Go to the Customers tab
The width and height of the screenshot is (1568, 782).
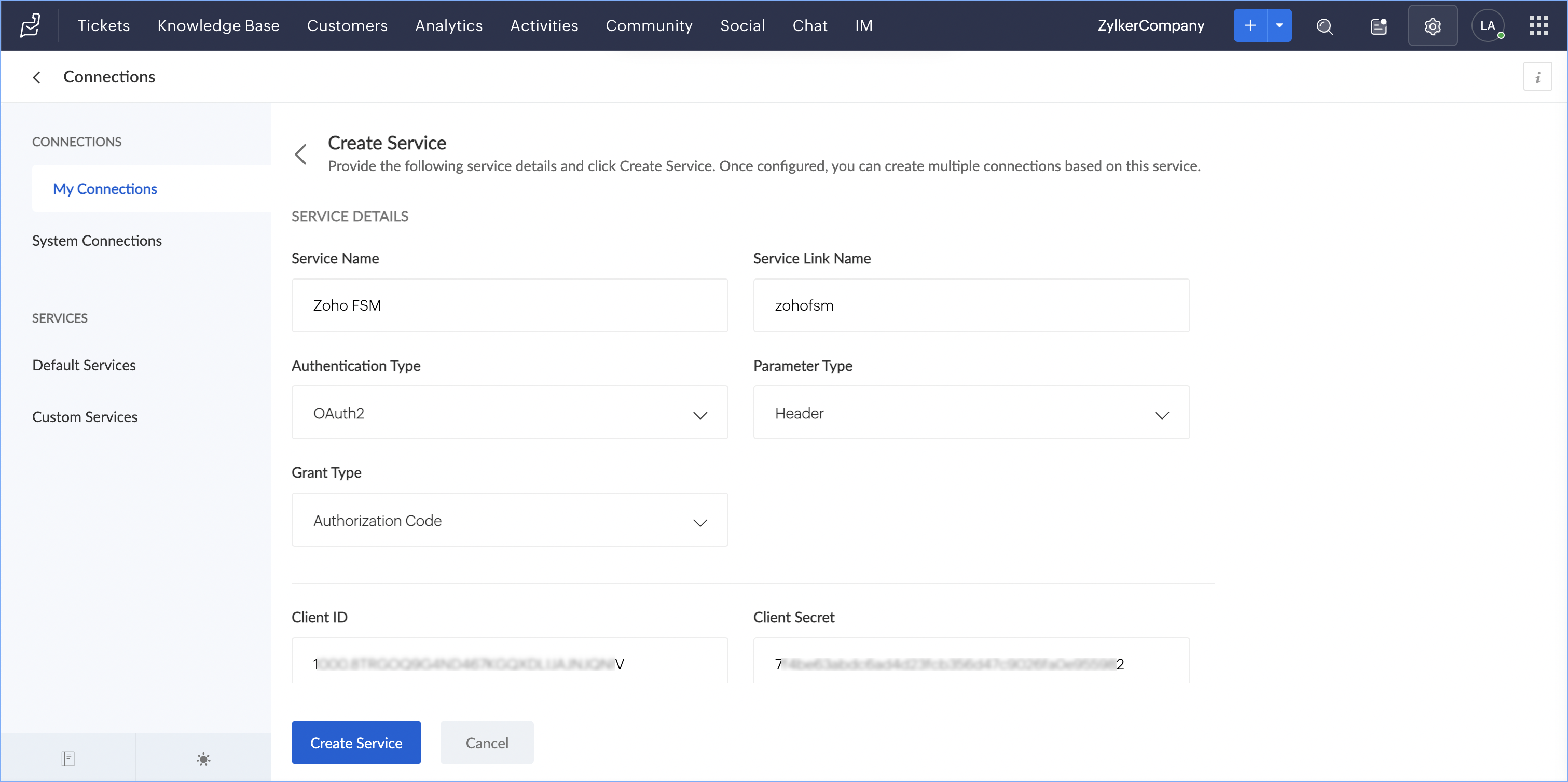pos(347,25)
